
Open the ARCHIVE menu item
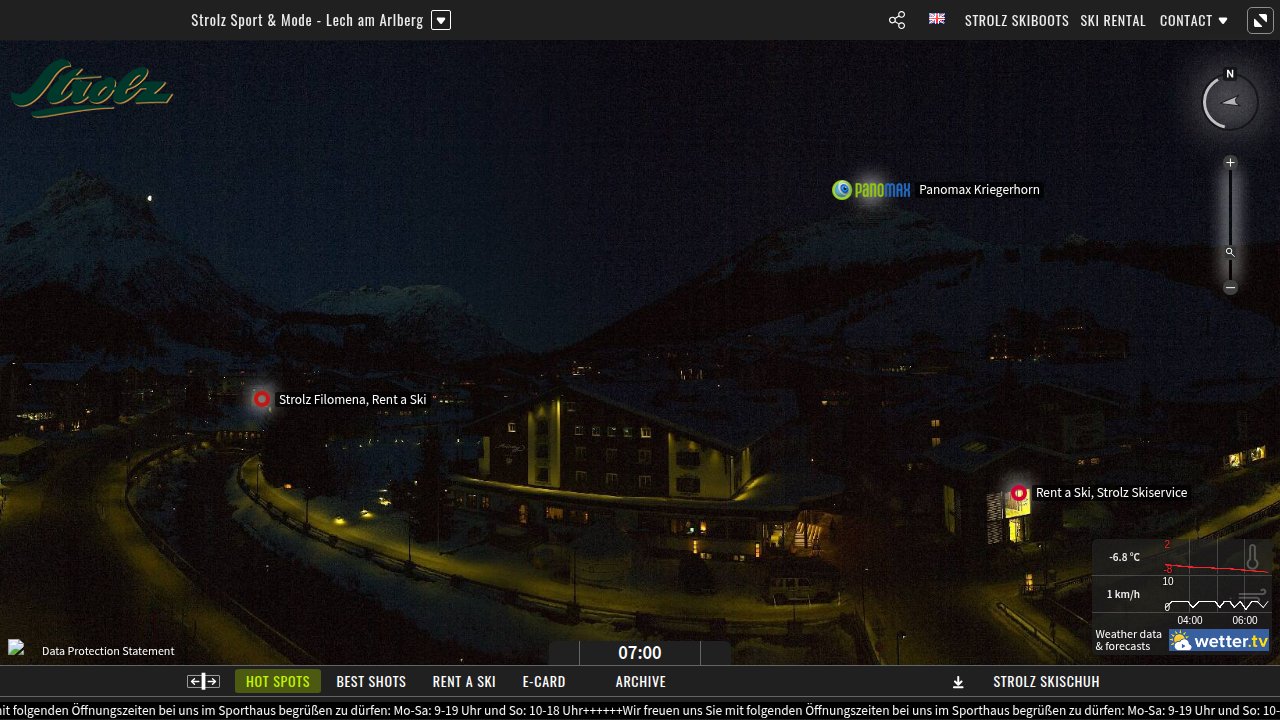point(641,682)
